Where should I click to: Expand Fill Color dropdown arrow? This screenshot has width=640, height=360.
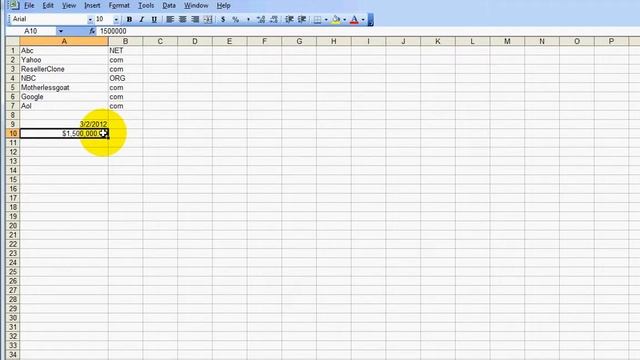click(x=344, y=19)
